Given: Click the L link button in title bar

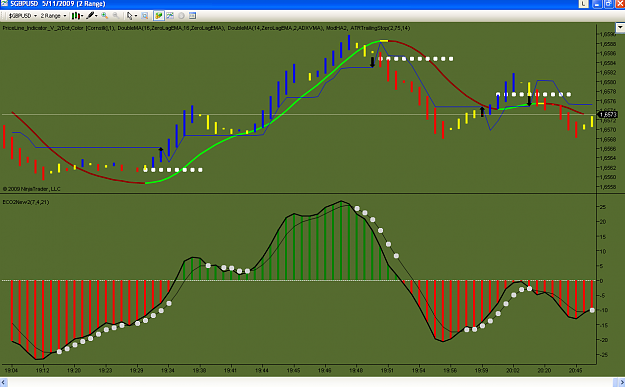Looking at the screenshot, I should click(583, 4).
